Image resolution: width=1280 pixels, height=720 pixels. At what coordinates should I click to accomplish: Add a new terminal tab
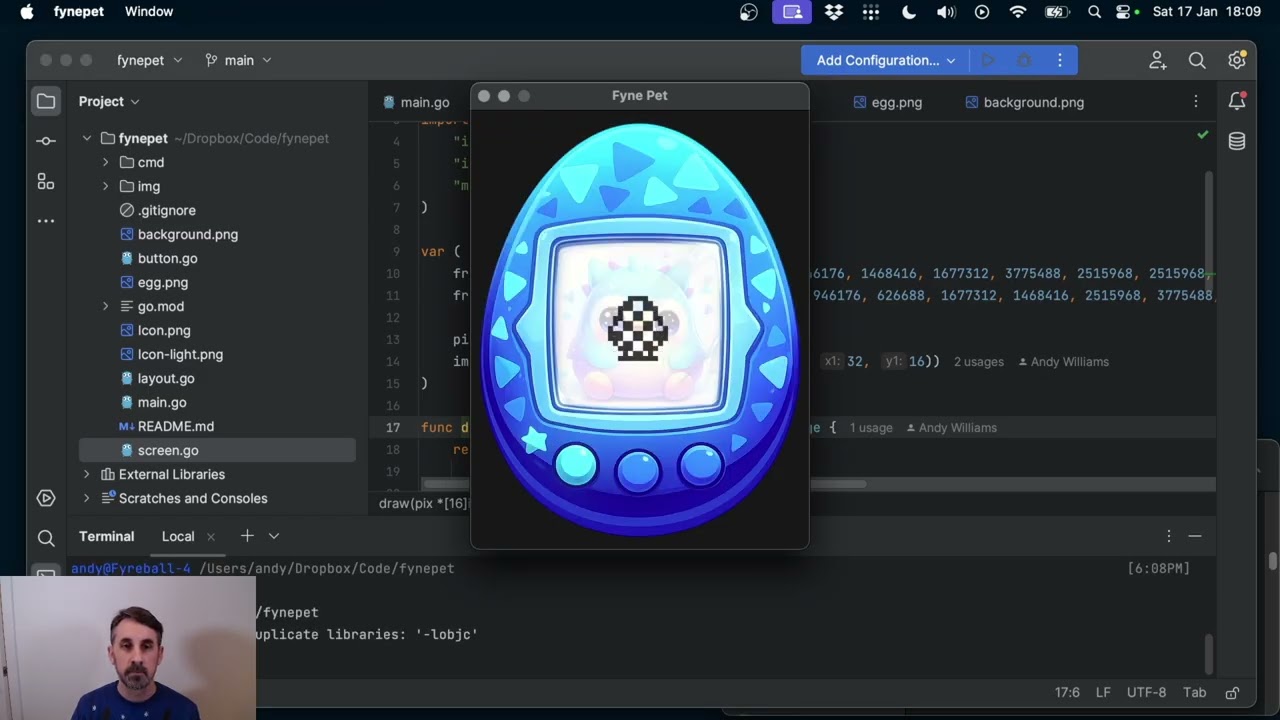click(x=247, y=536)
